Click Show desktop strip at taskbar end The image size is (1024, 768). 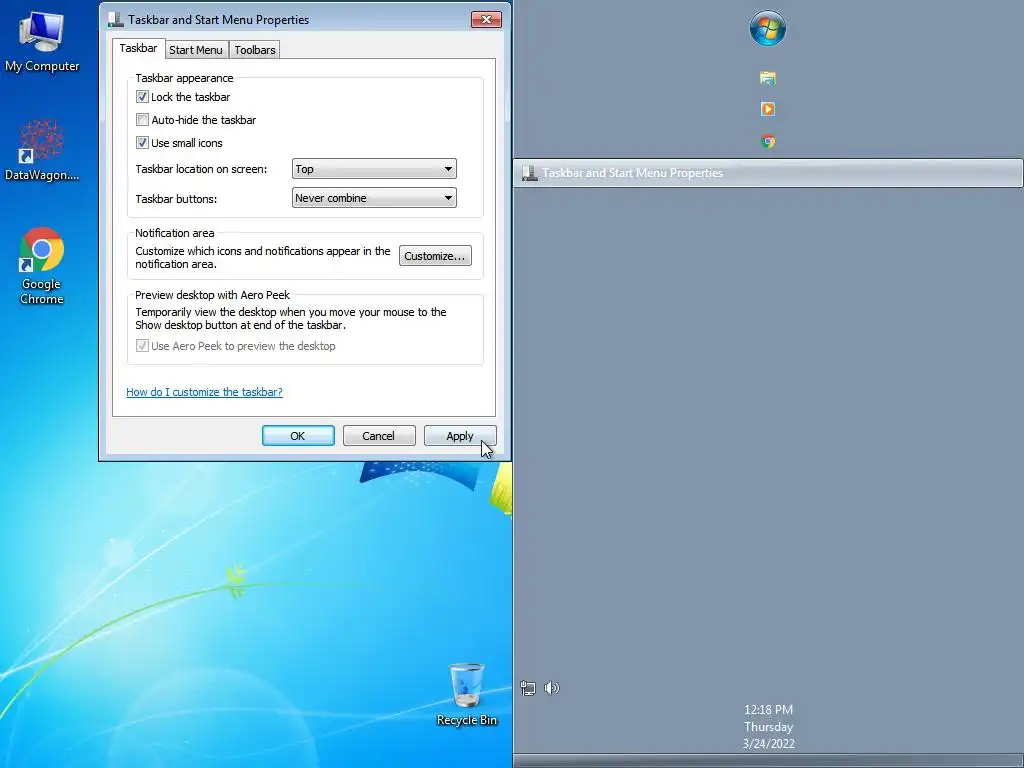pyautogui.click(x=768, y=761)
